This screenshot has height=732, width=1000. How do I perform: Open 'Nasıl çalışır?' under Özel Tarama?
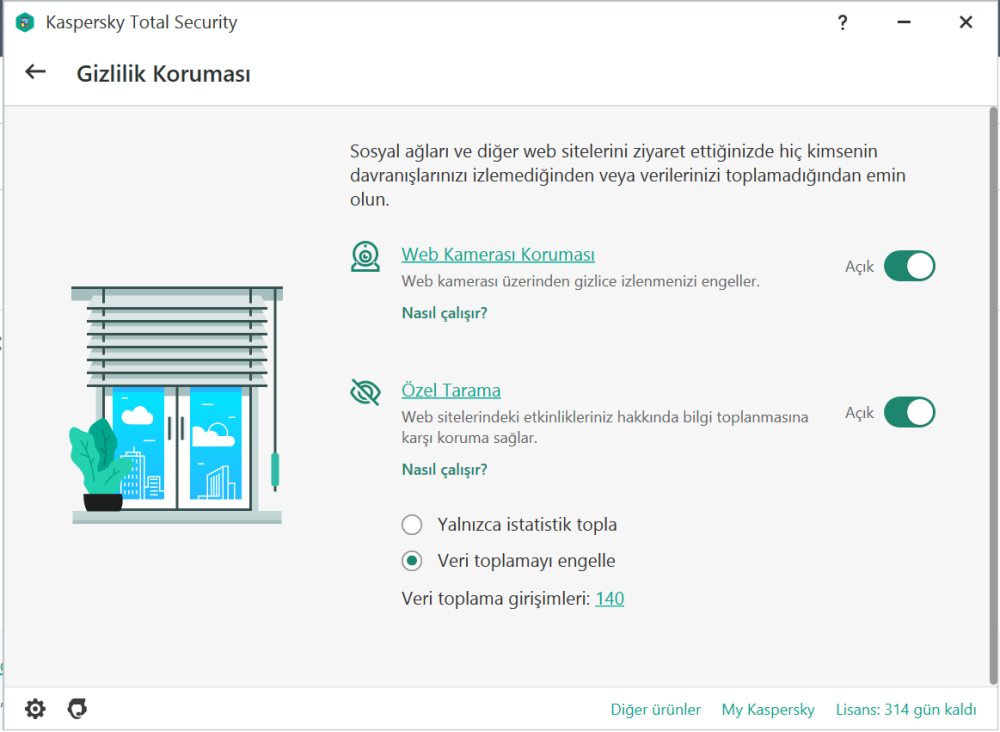pyautogui.click(x=445, y=470)
